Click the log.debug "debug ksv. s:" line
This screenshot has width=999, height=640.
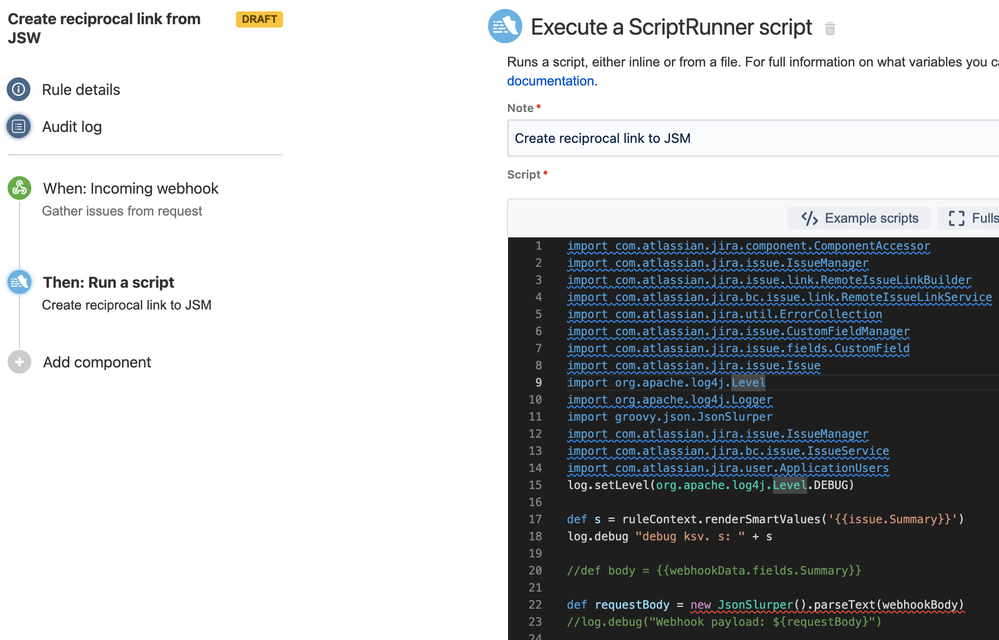[670, 537]
